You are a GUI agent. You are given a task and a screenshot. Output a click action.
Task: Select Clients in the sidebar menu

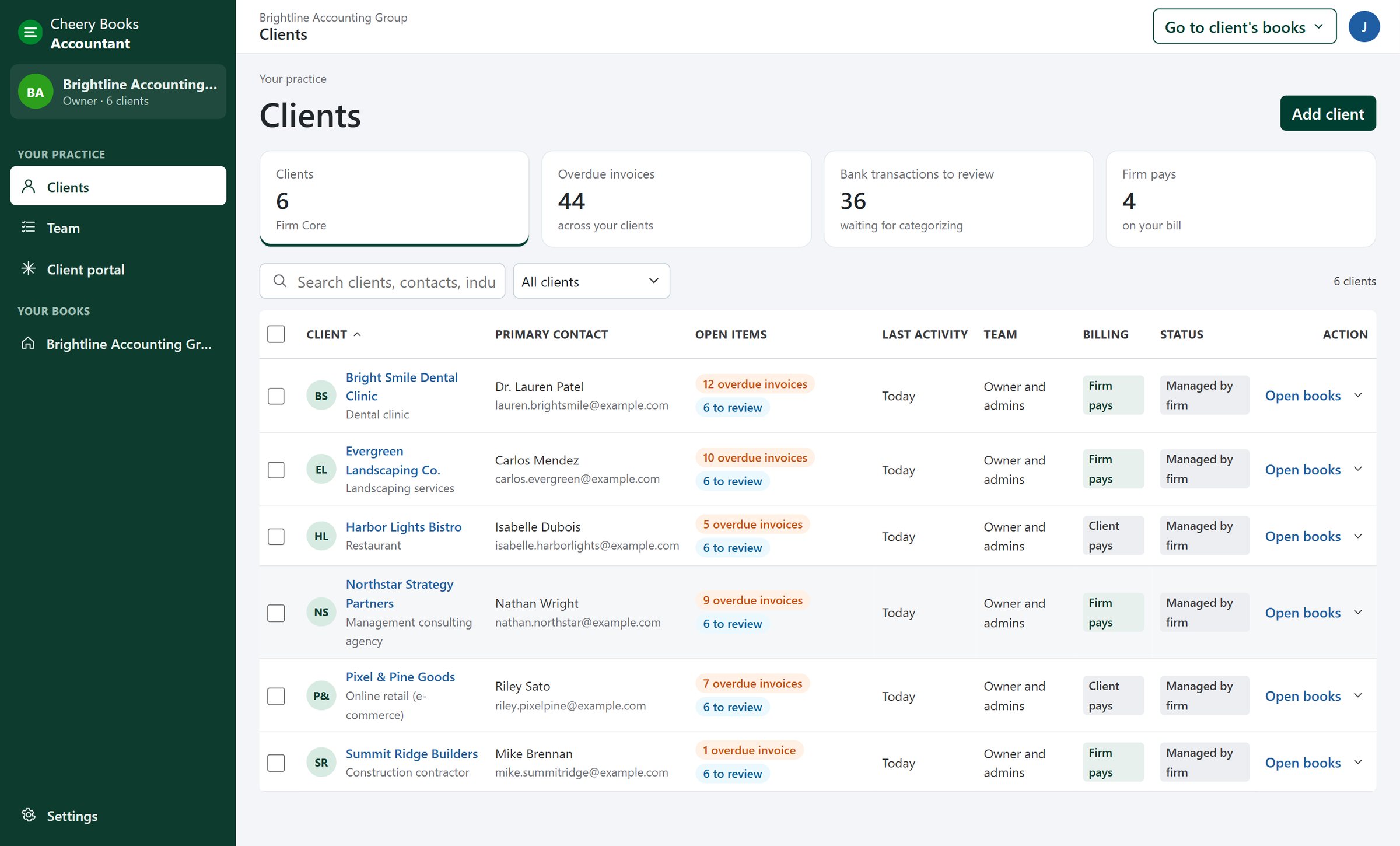click(118, 186)
